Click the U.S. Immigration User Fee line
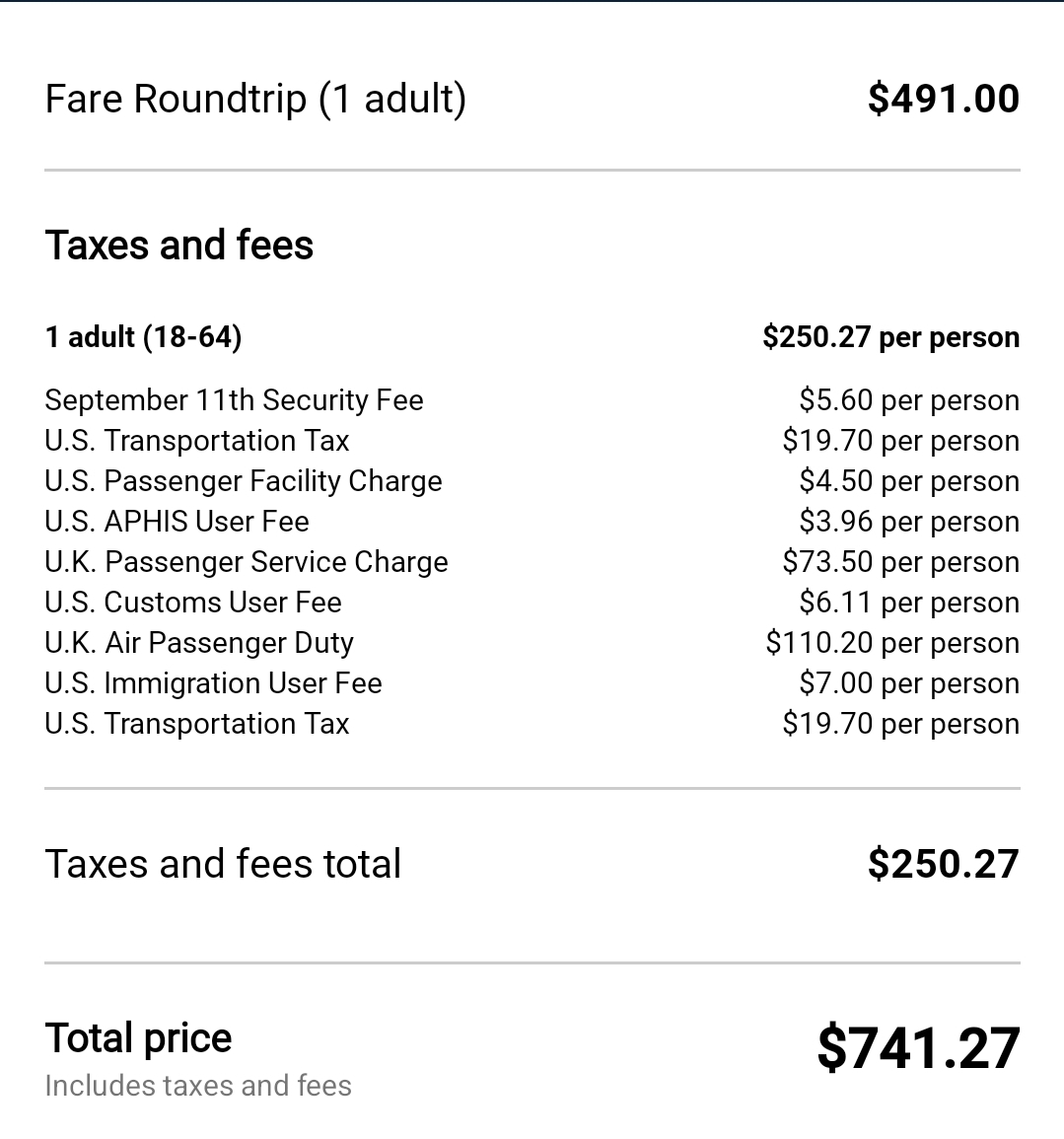 [x=214, y=683]
